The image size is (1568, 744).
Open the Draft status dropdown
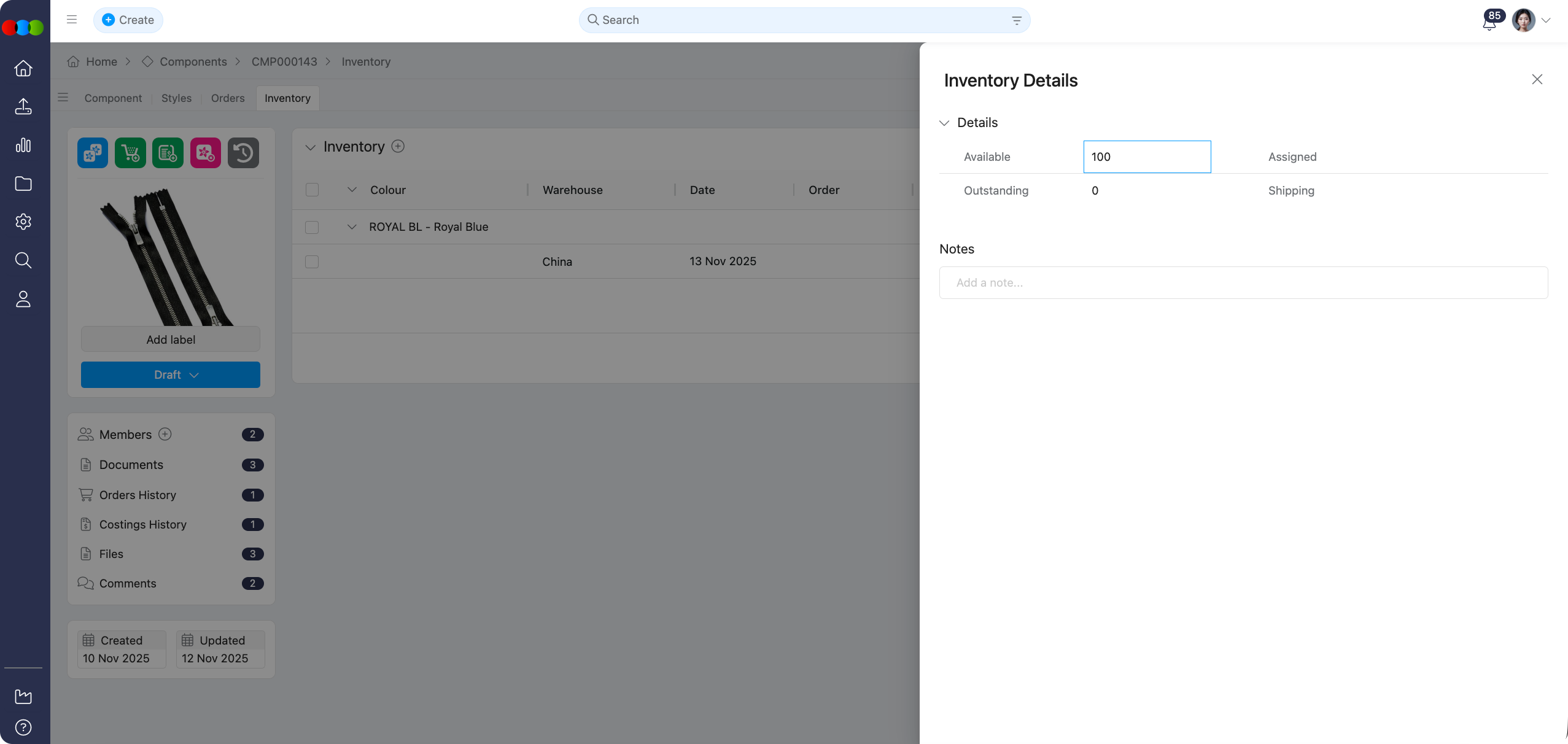[x=170, y=374]
